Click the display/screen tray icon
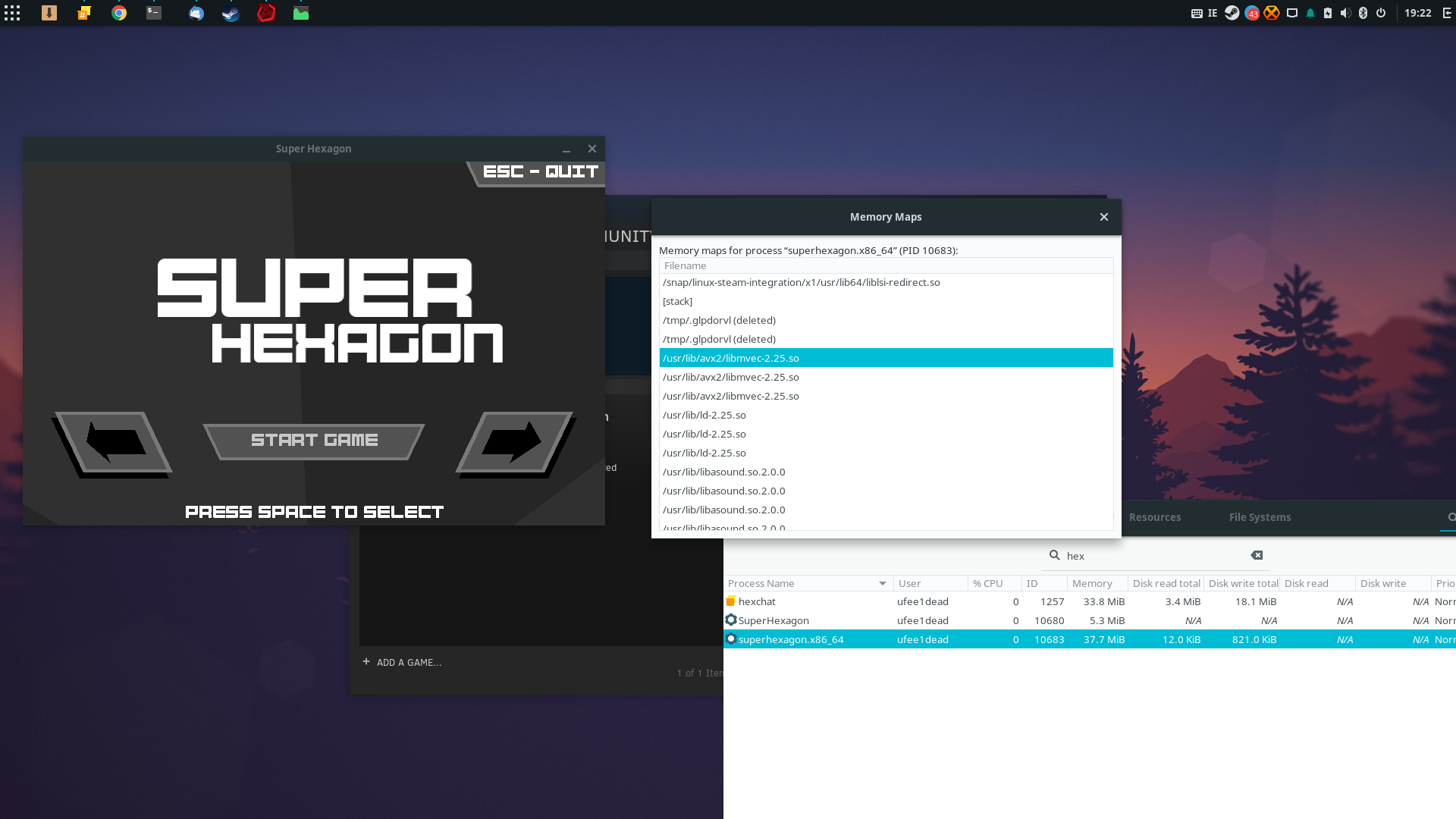Image resolution: width=1456 pixels, height=819 pixels. [1292, 13]
